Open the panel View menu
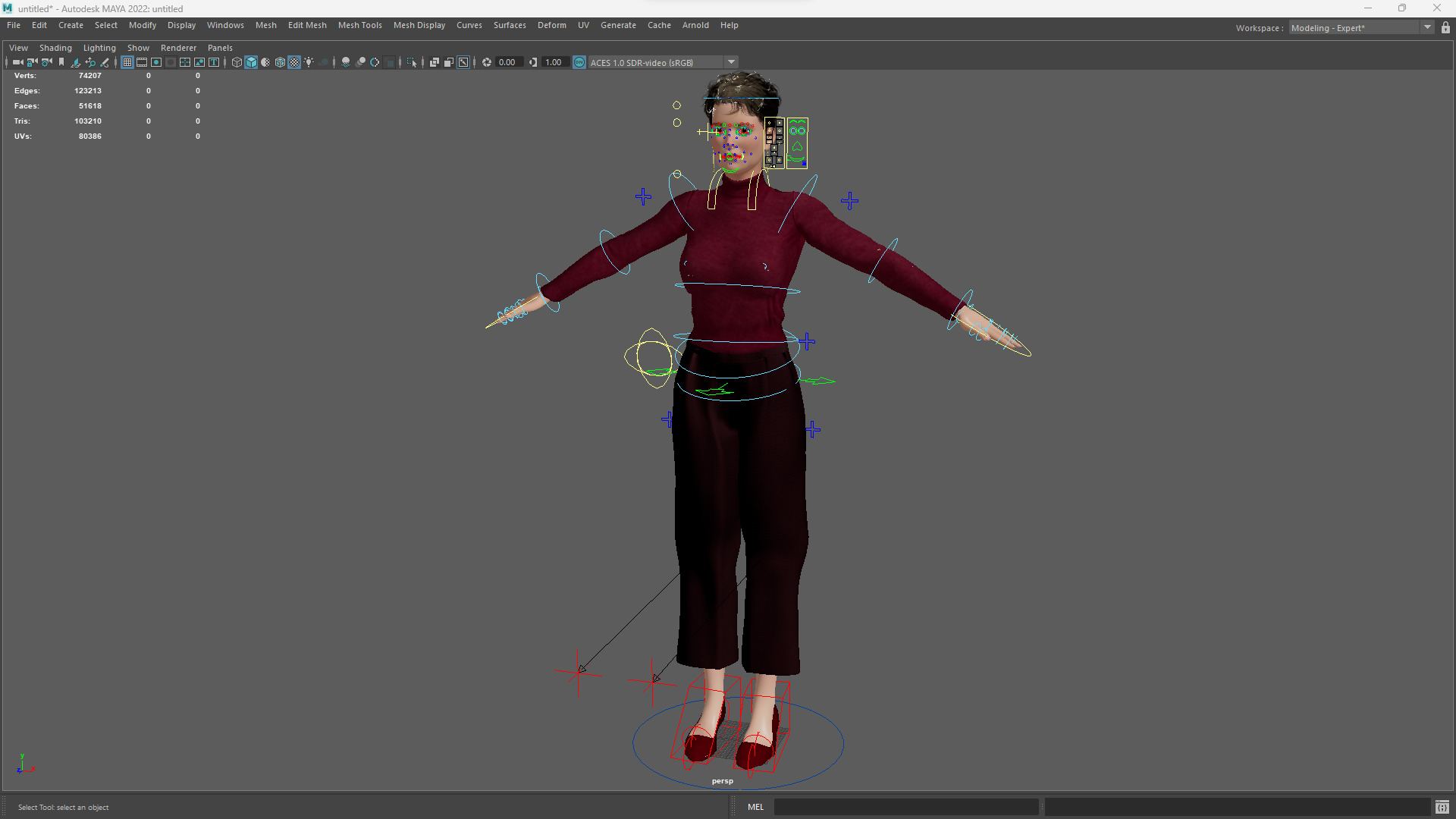Viewport: 1456px width, 819px height. click(x=18, y=48)
